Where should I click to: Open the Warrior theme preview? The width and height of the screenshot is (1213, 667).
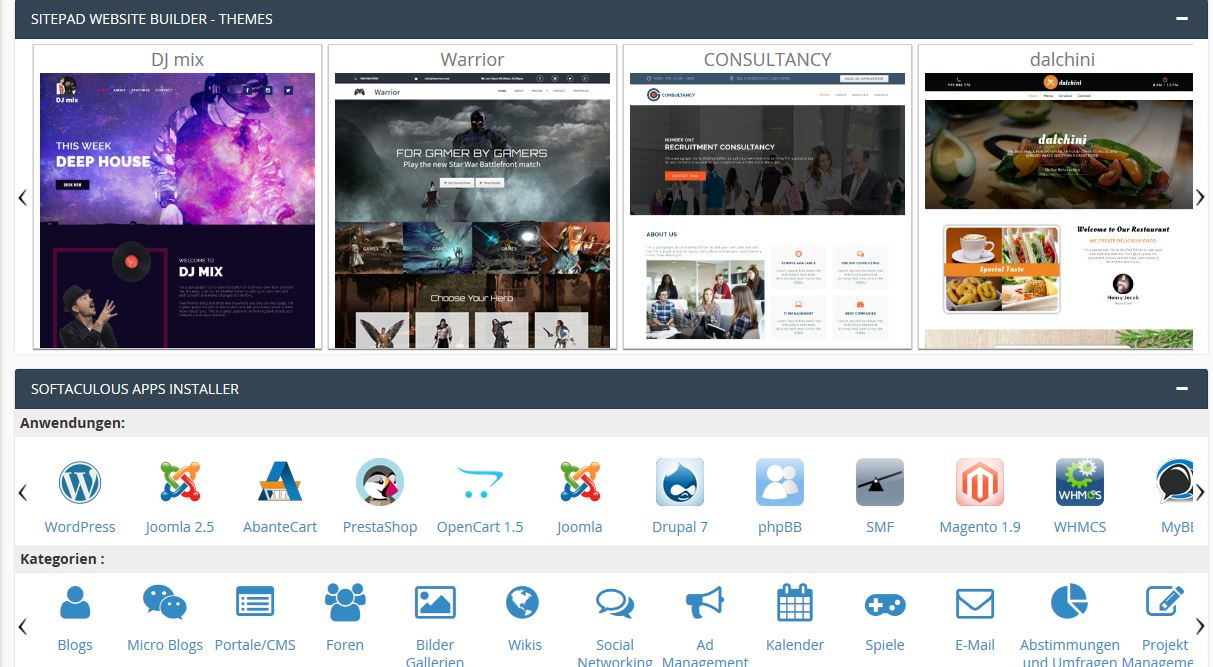pyautogui.click(x=472, y=211)
